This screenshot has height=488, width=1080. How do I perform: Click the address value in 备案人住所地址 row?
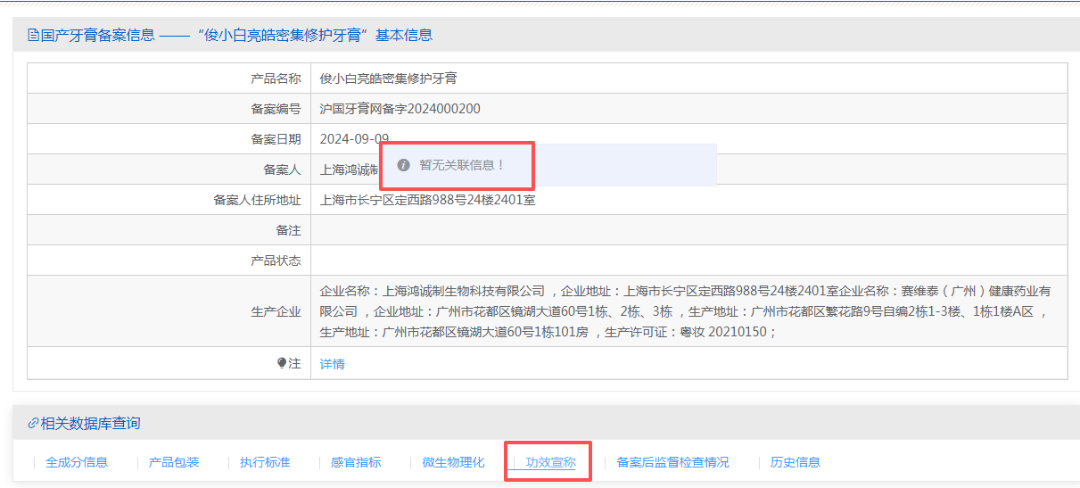click(428, 200)
